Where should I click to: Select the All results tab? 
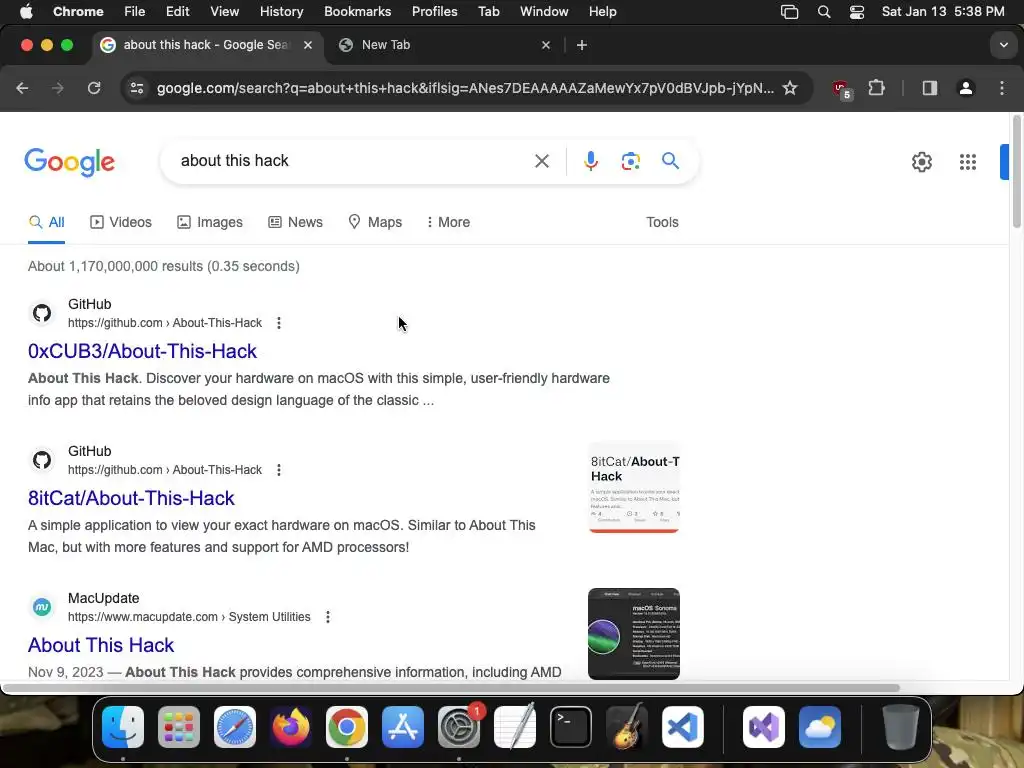(x=46, y=222)
